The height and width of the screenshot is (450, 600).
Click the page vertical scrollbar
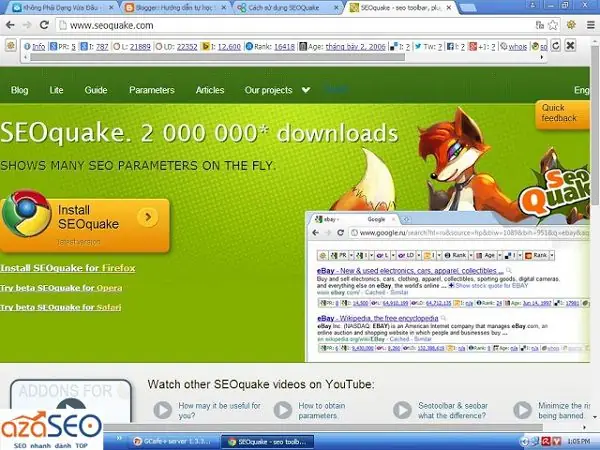coord(595,126)
